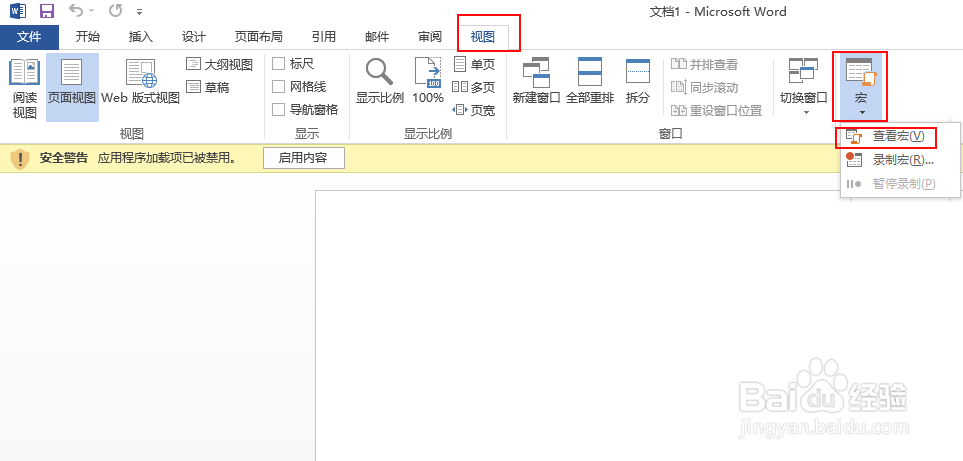Viewport: 963px width, 461px height.
Task: Open 显示比例 zoom dialog
Action: tap(380, 82)
